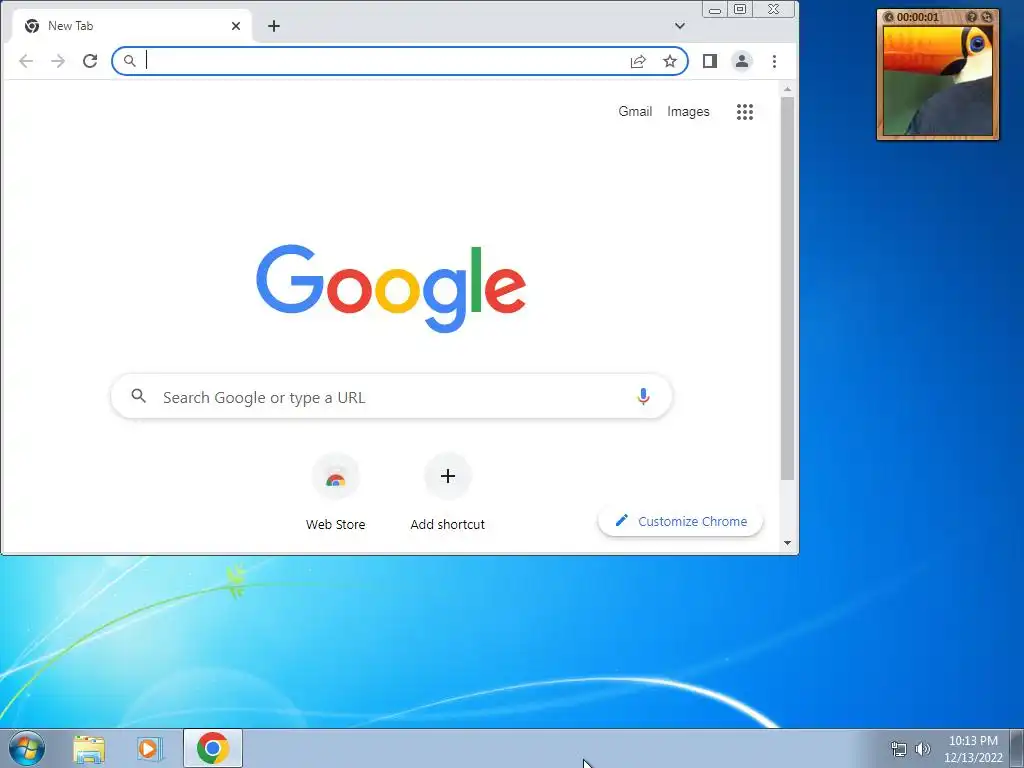Open the Gmail link

pyautogui.click(x=635, y=112)
